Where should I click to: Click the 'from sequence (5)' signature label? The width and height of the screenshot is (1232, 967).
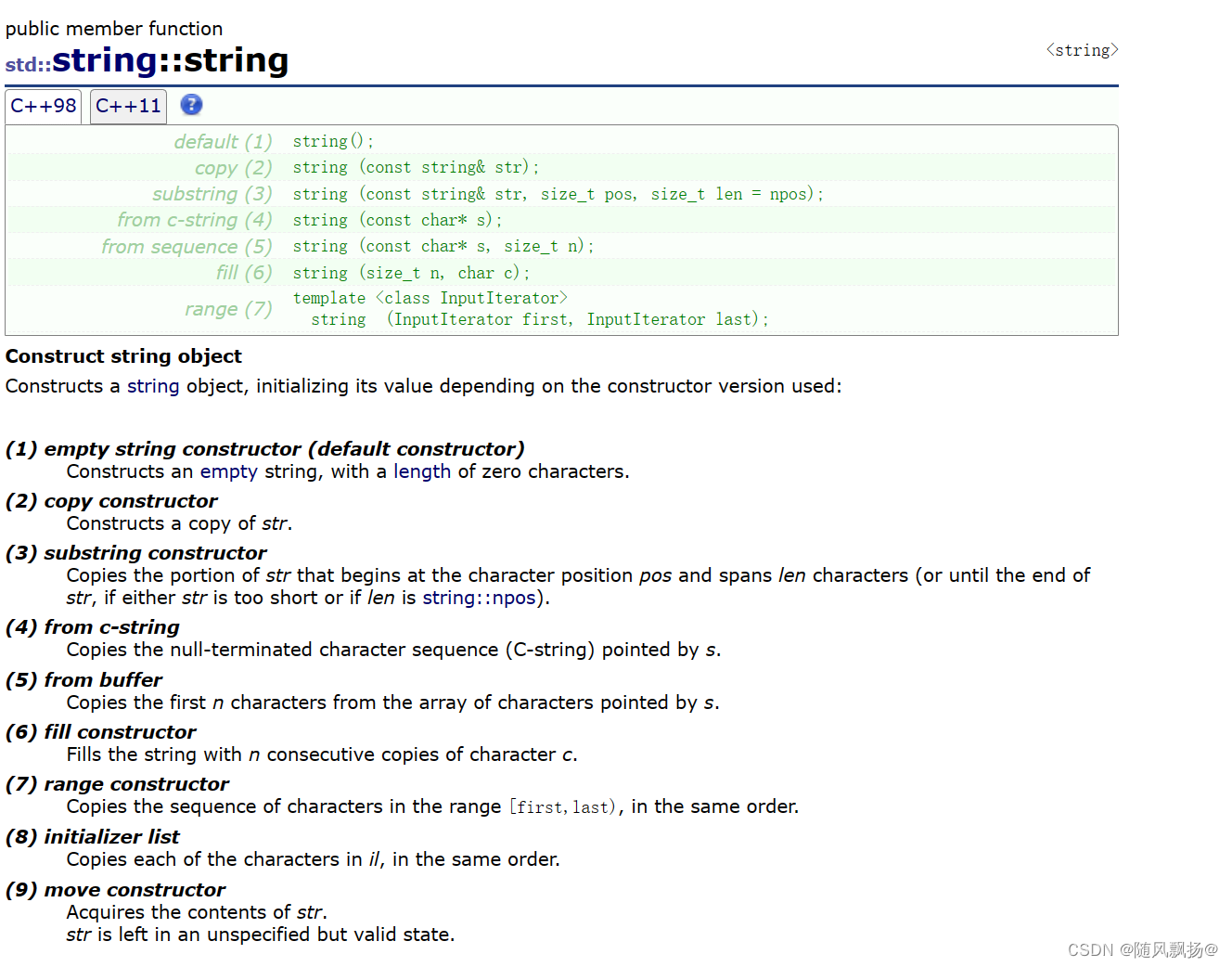pyautogui.click(x=186, y=247)
